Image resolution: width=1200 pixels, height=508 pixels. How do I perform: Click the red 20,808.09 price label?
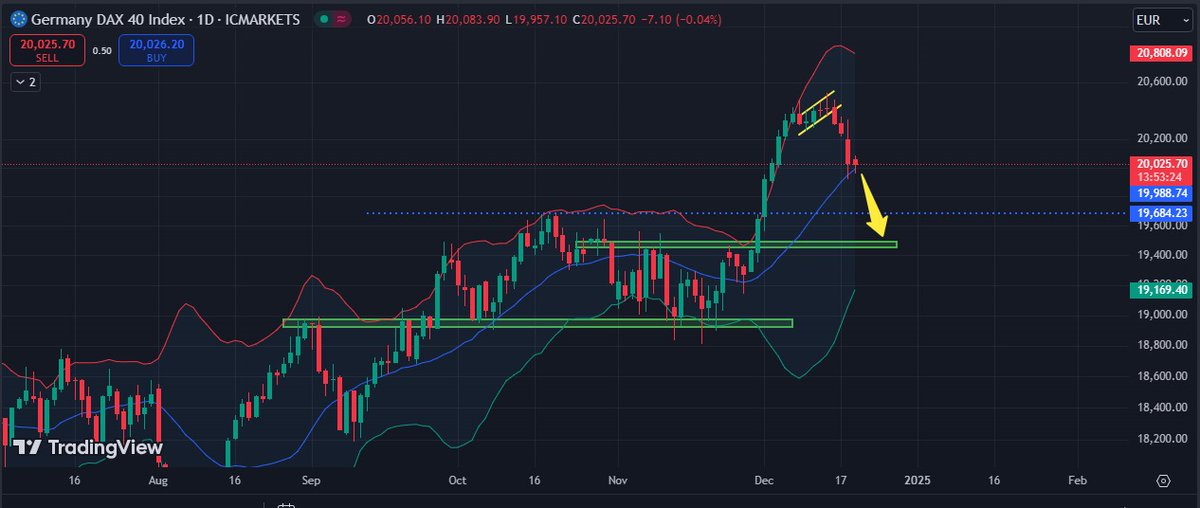1162,53
